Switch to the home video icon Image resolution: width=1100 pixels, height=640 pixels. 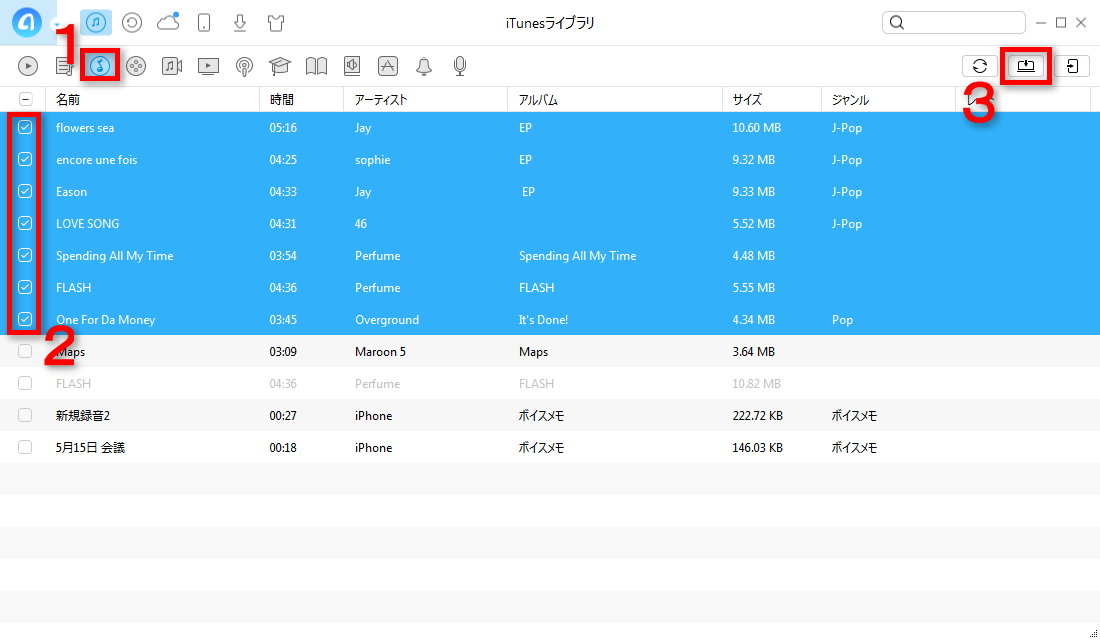click(x=172, y=66)
